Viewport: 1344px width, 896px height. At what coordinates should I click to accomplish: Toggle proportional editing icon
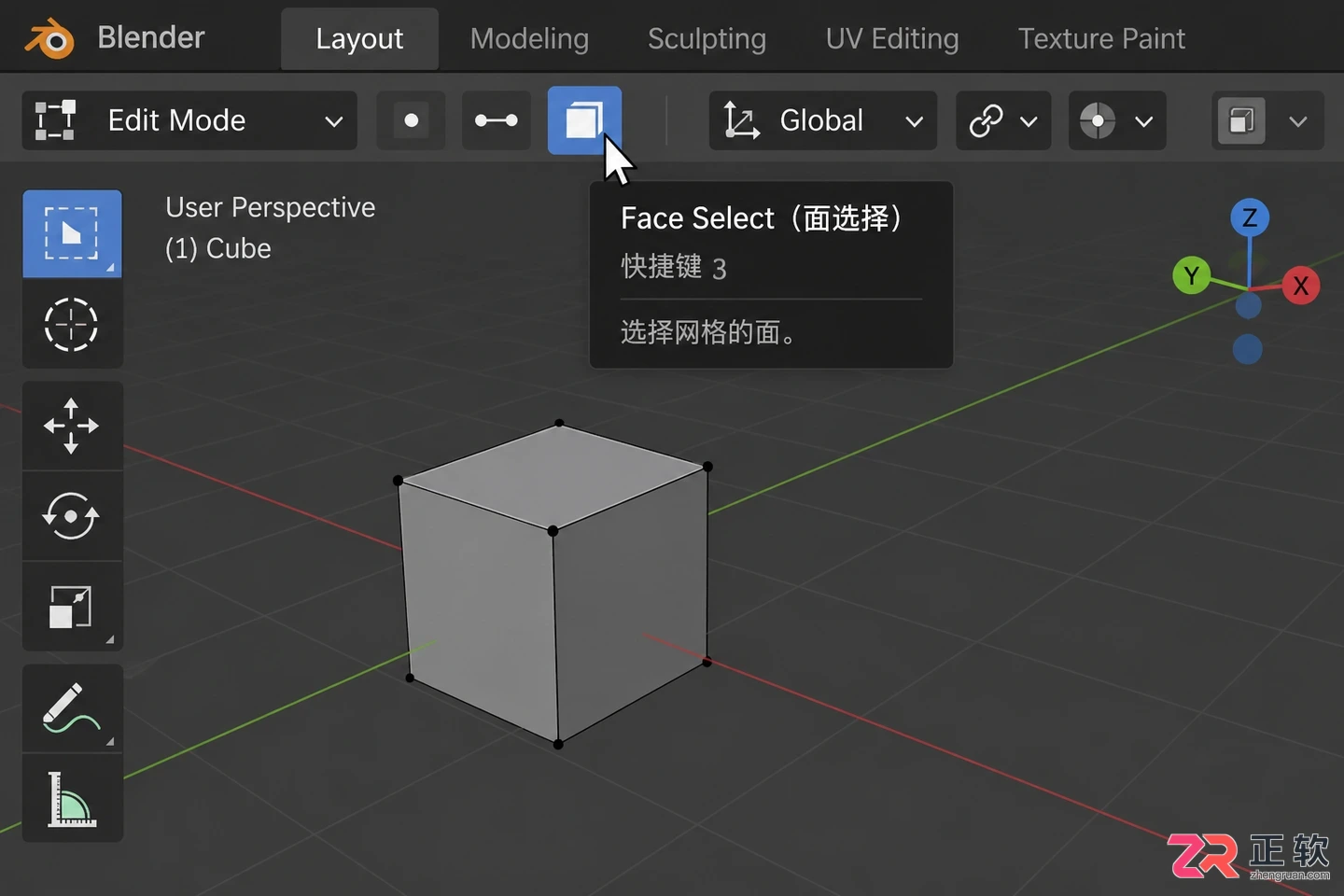click(x=1098, y=120)
